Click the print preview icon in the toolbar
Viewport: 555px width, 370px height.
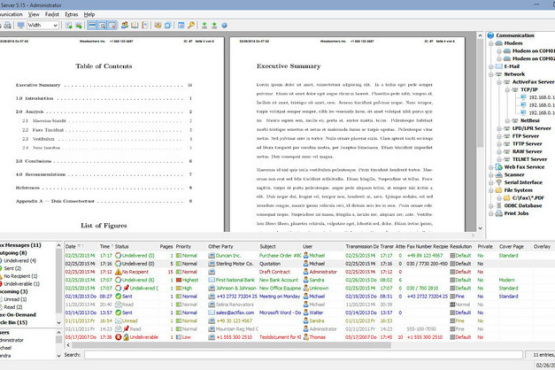coord(7,25)
